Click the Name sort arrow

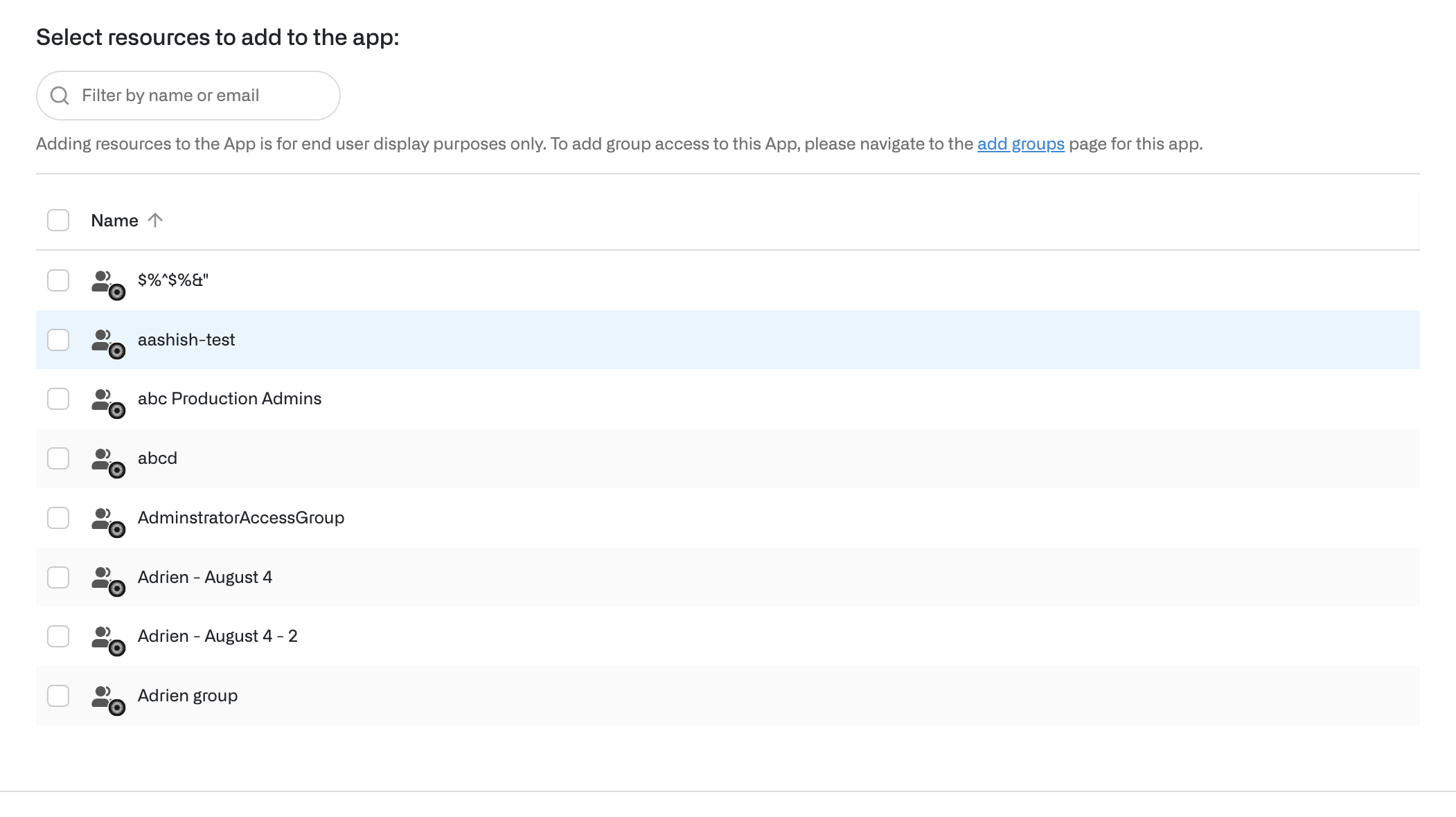coord(155,220)
